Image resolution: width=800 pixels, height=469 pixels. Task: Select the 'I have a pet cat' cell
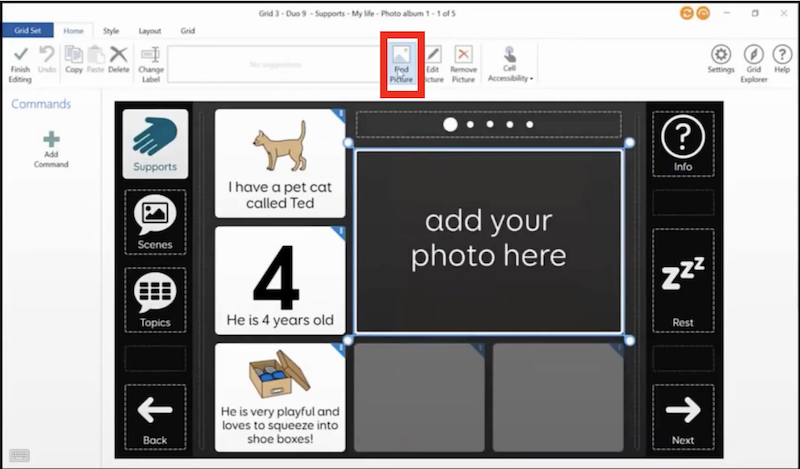(280, 163)
